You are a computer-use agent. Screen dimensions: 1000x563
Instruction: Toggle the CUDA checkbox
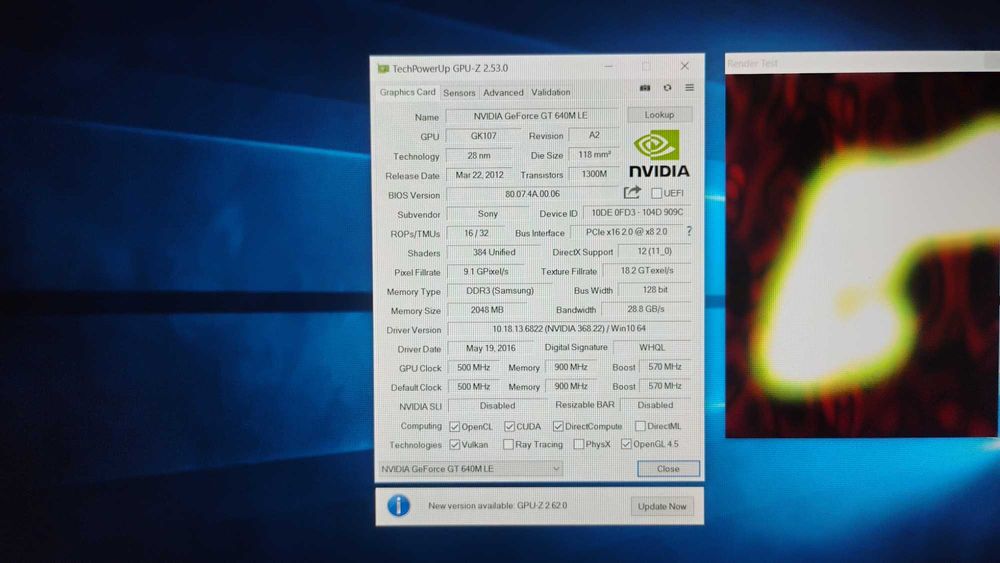(x=509, y=426)
